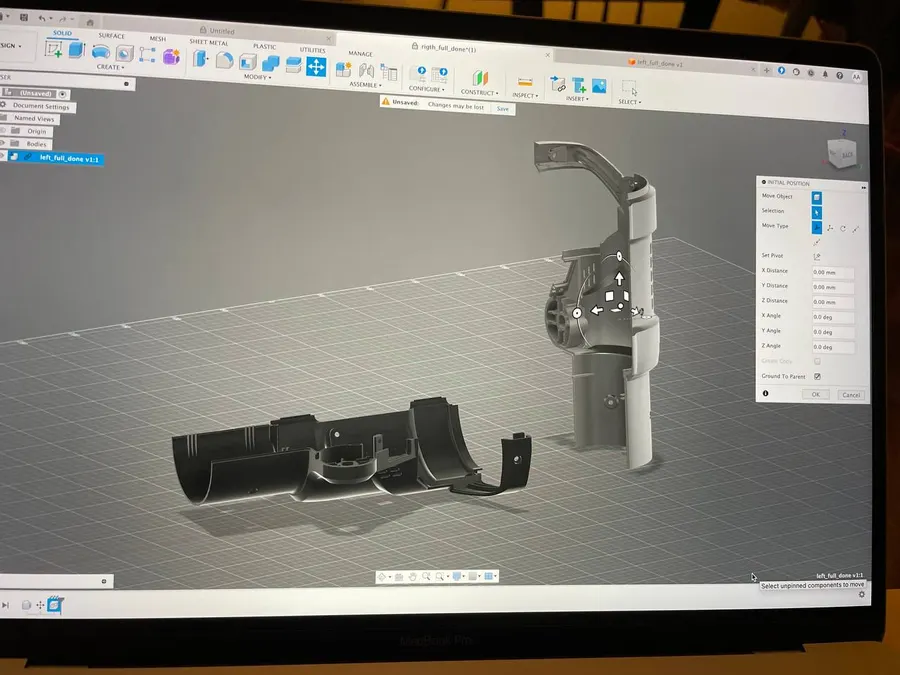Viewport: 900px width, 675px height.
Task: Click the purple Create Form icon
Action: [x=171, y=56]
